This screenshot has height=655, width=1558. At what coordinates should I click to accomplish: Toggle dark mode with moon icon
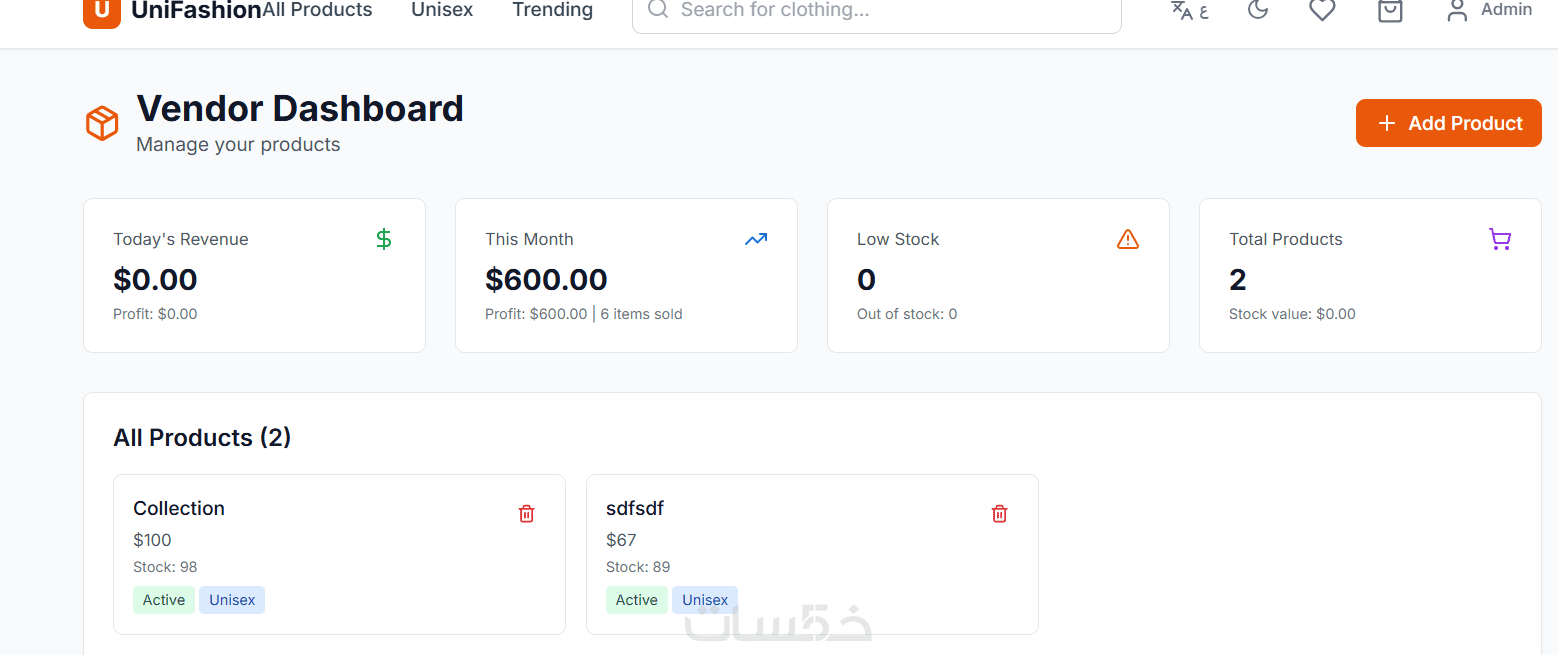point(1258,10)
